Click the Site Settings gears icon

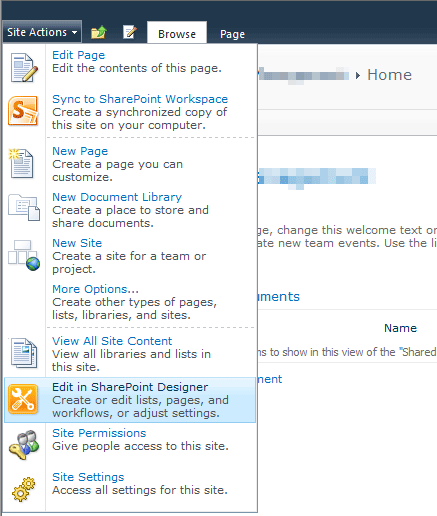pos(23,489)
